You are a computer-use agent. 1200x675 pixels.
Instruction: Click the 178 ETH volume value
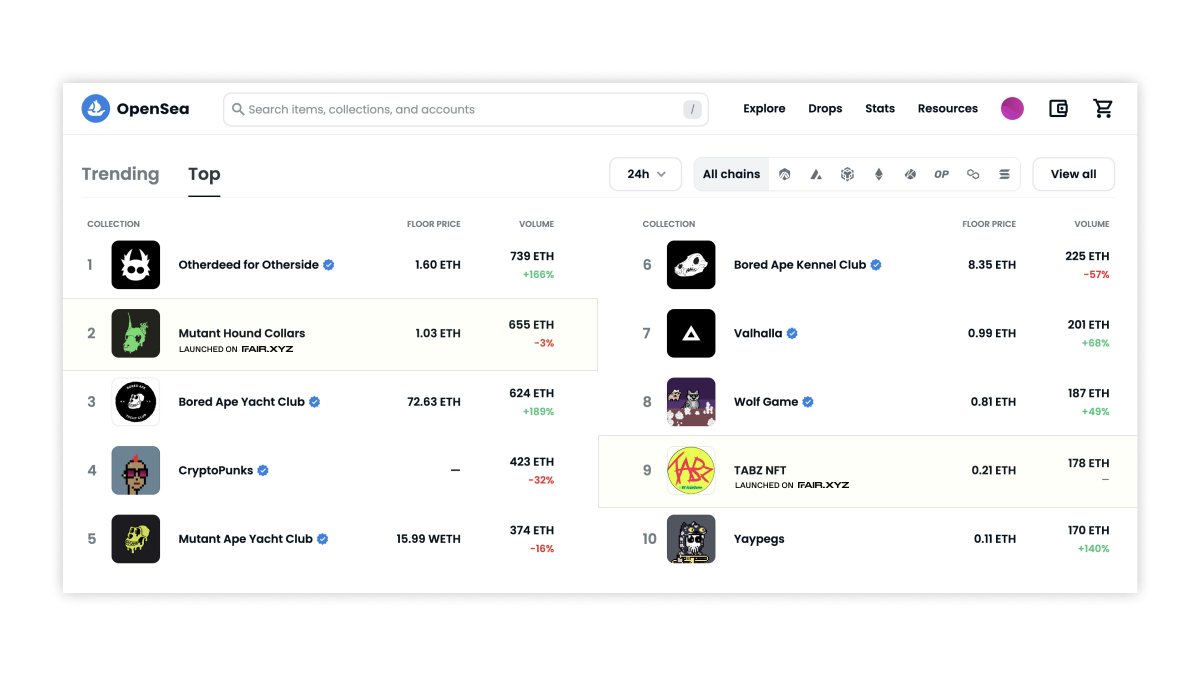tap(1089, 463)
